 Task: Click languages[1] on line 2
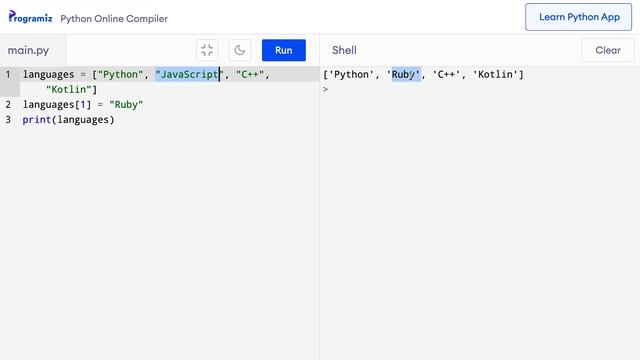pyautogui.click(x=57, y=104)
